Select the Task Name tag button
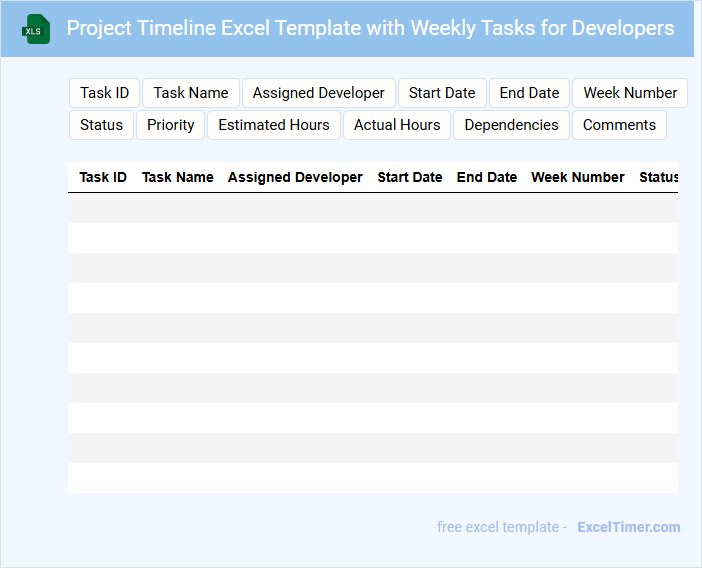The width and height of the screenshot is (702, 568). point(191,93)
